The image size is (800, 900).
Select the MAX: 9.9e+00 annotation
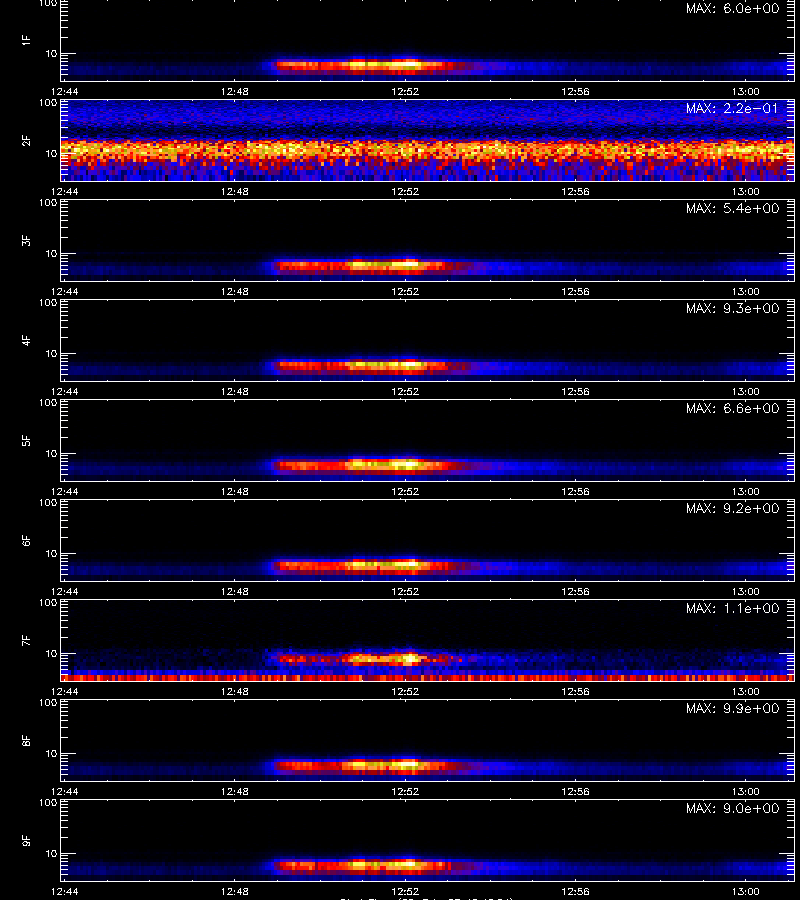[x=732, y=708]
